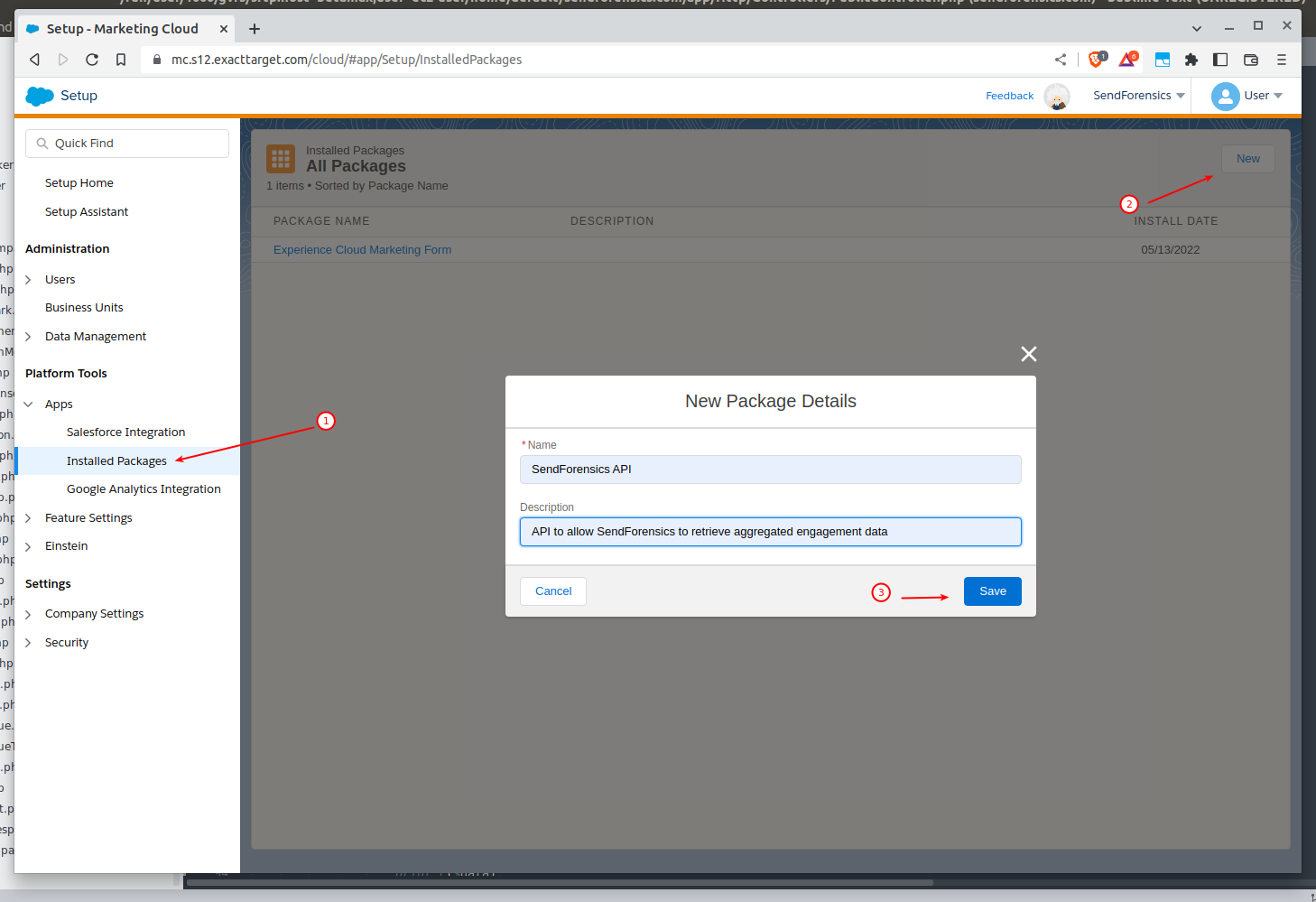The image size is (1316, 902).
Task: Cancel the New Package Details dialog
Action: pyautogui.click(x=553, y=591)
